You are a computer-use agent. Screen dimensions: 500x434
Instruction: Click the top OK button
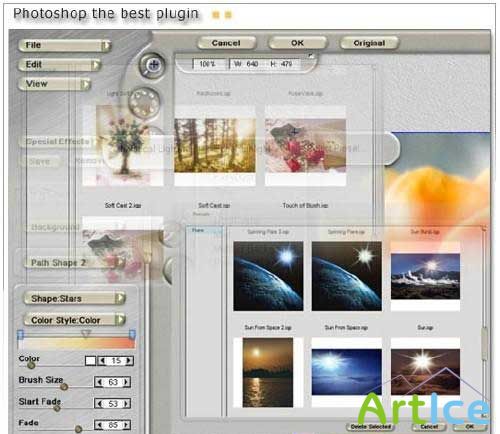297,43
